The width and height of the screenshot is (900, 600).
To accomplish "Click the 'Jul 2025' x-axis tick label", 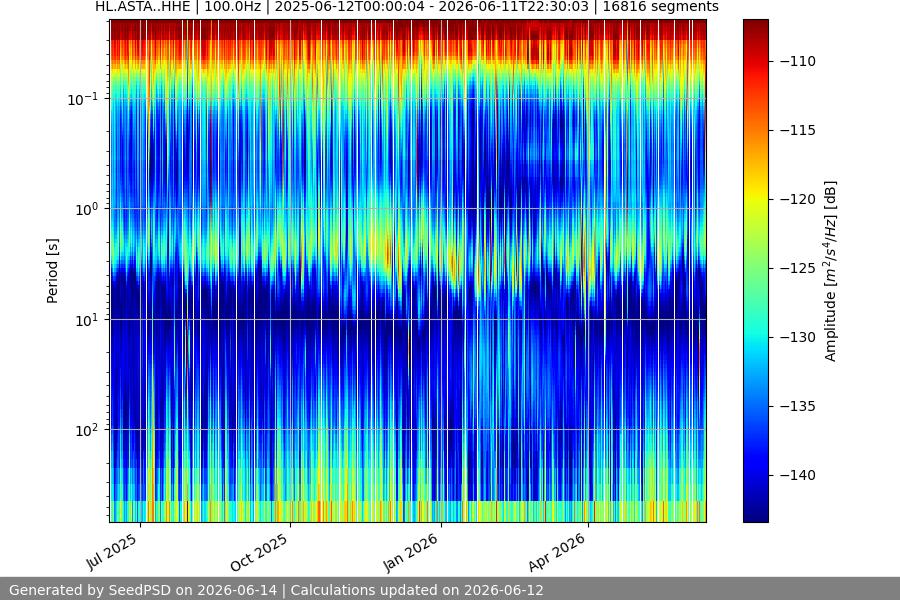I will (x=112, y=551).
